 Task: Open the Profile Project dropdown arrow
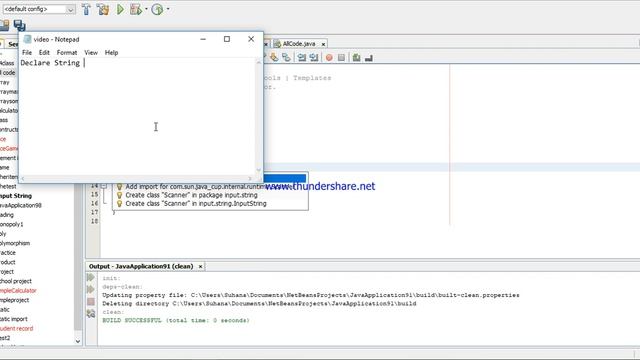tap(168, 9)
